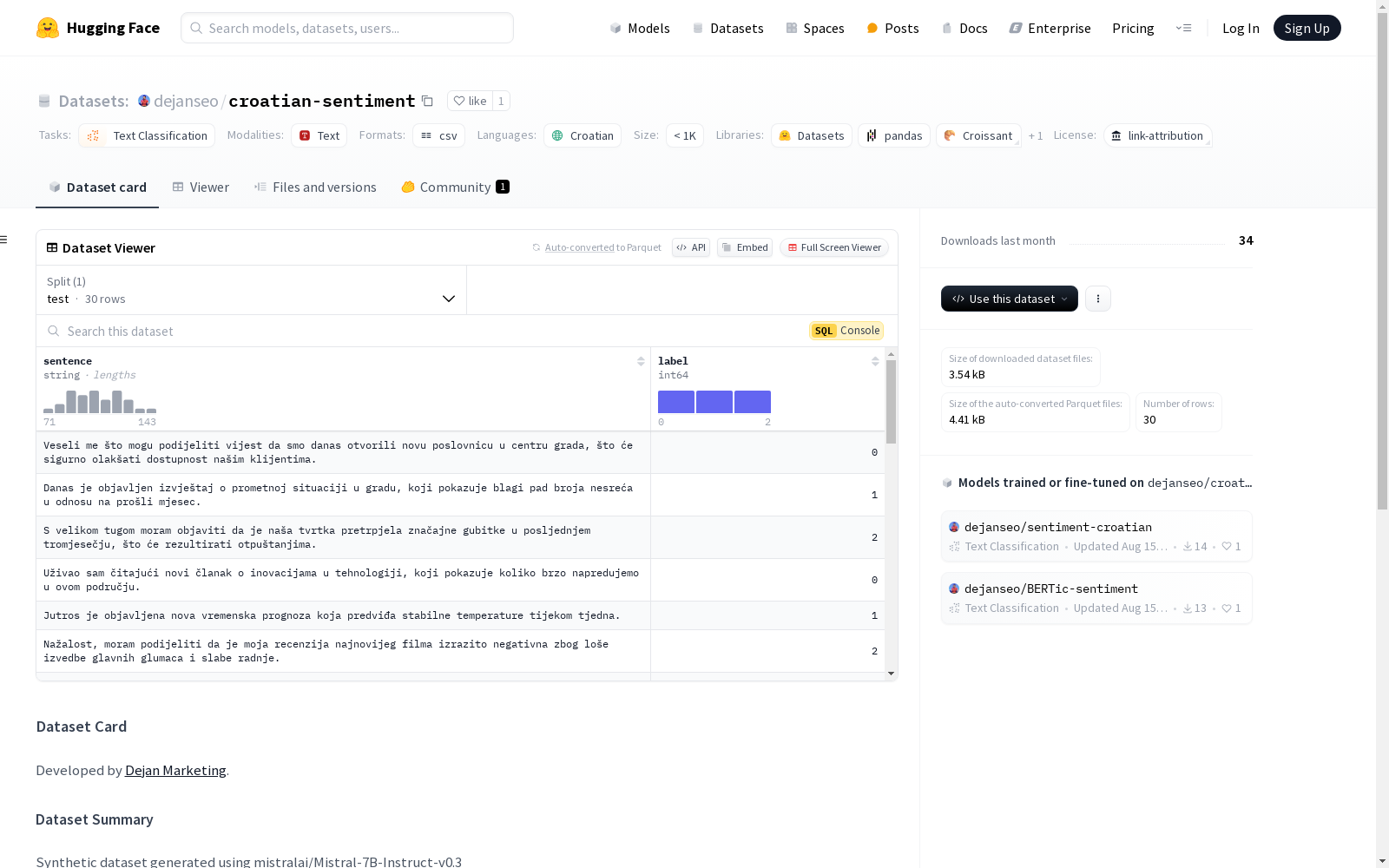Click the table scroll down arrow

(891, 674)
